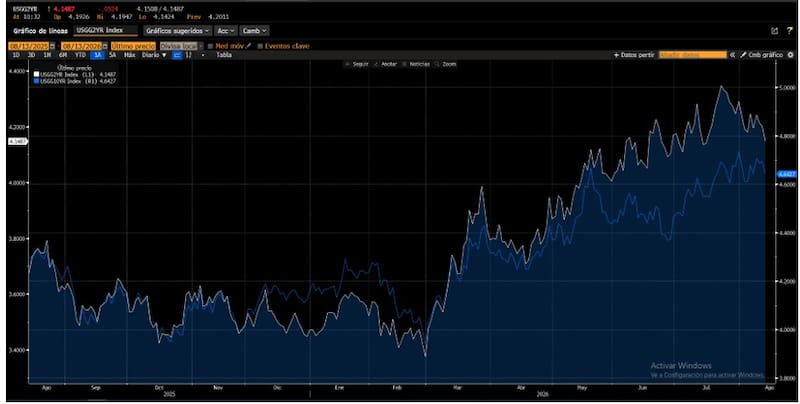Enable the Eventos clave checkbox
This screenshot has width=800, height=404.
click(x=260, y=46)
